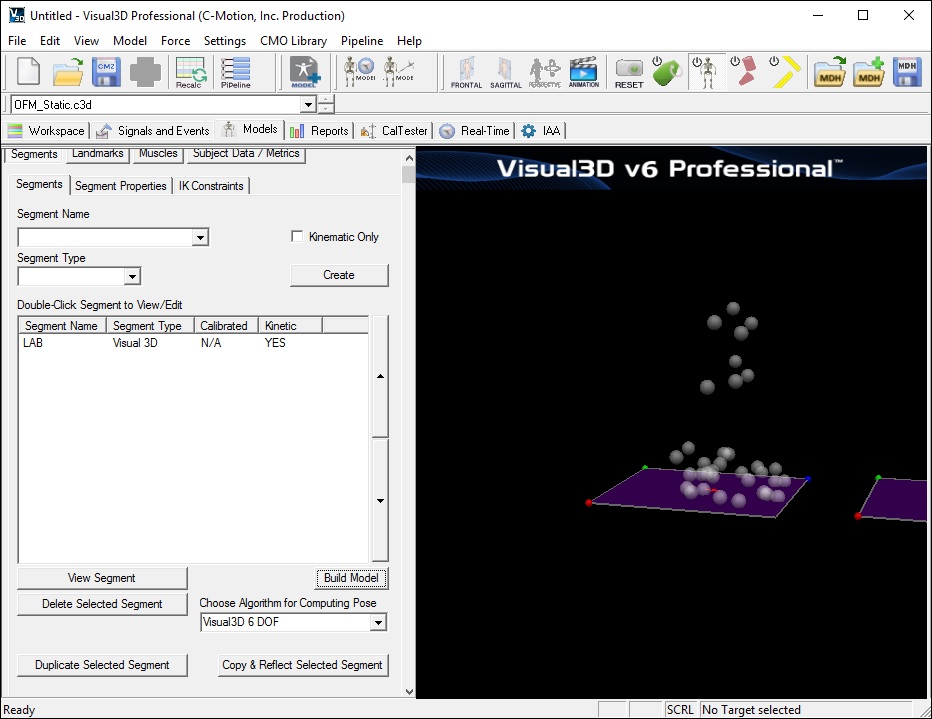Click the Segment Name column header
Viewport: 932px width, 719px height.
coord(62,326)
